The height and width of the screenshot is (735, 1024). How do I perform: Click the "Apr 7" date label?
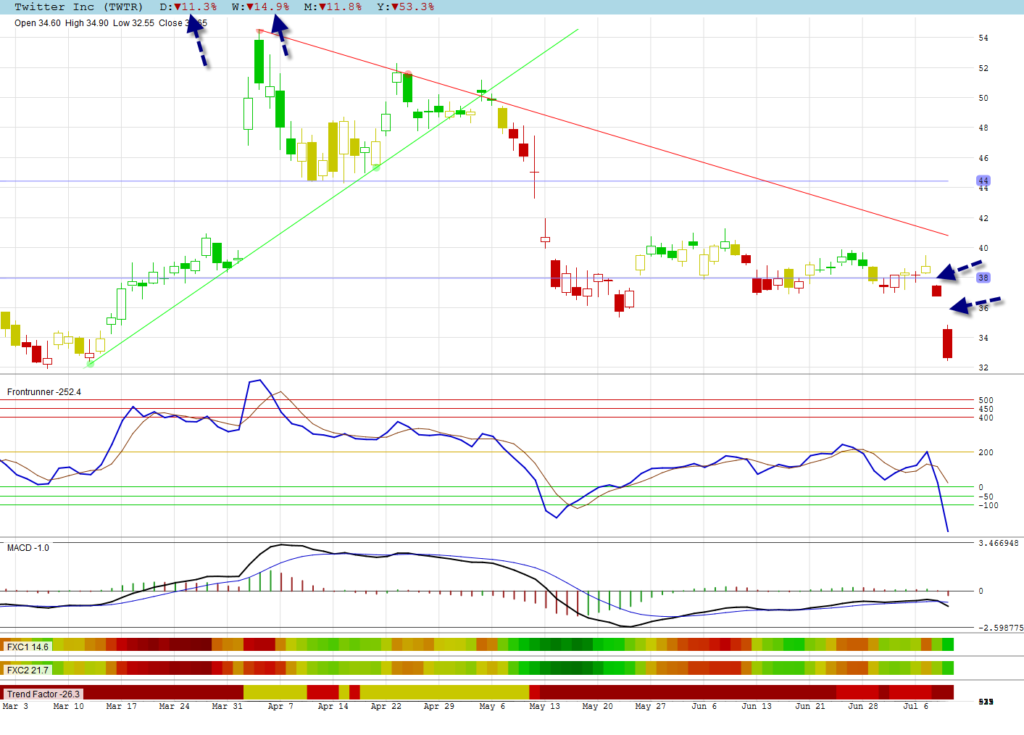(x=280, y=706)
